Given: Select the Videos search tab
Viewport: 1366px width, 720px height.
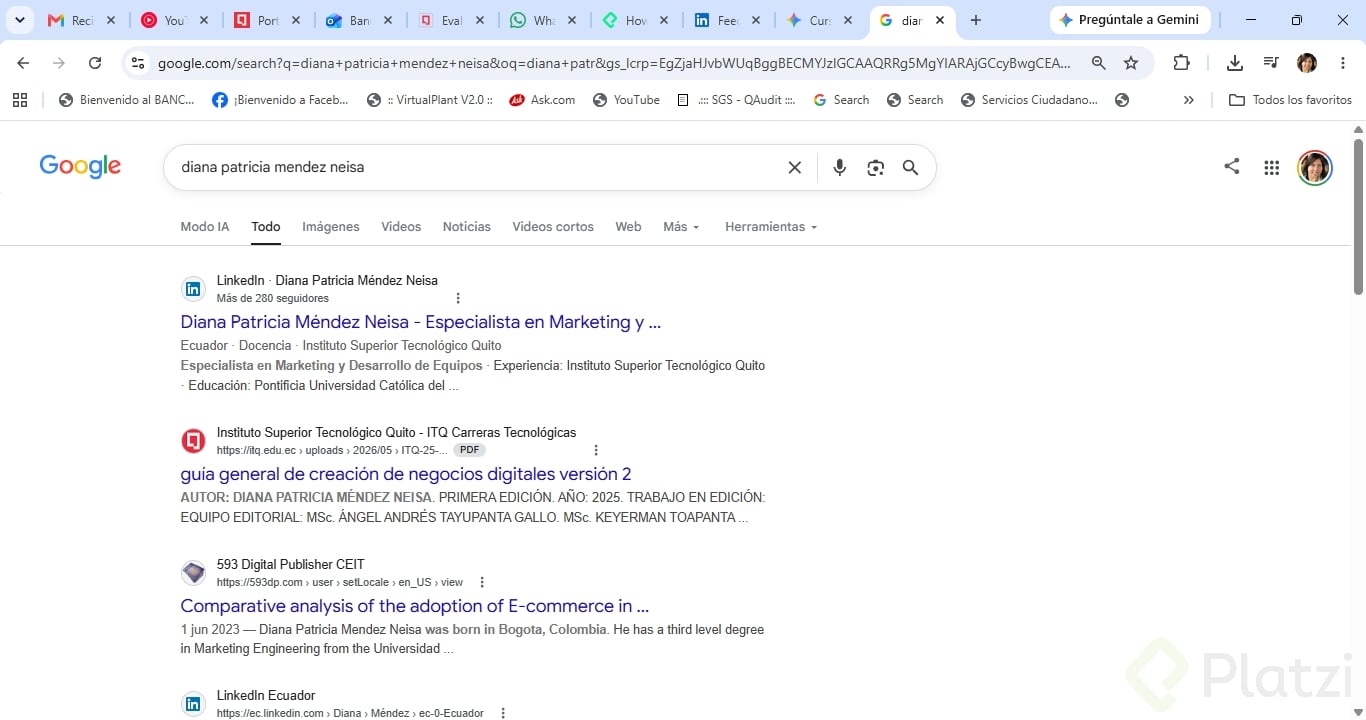Looking at the screenshot, I should (x=401, y=227).
